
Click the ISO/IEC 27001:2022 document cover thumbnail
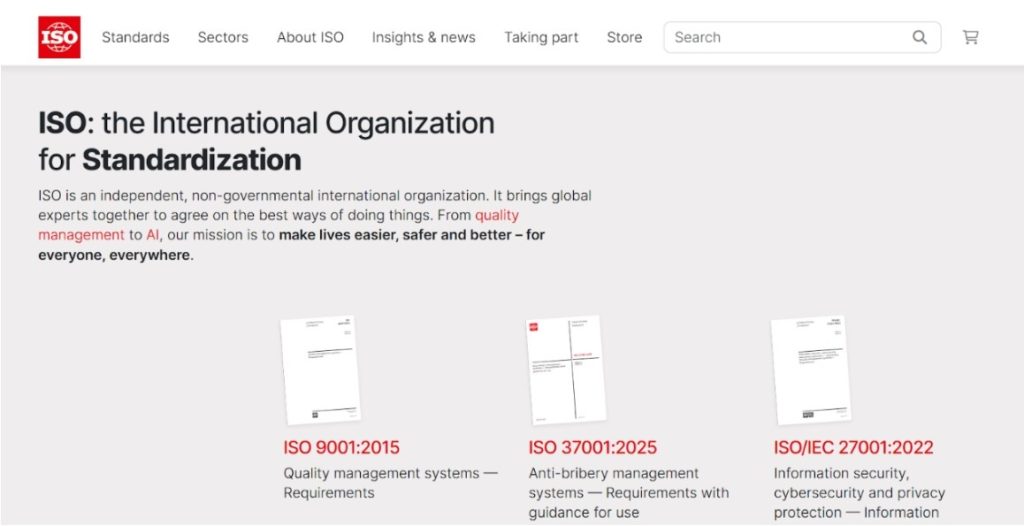(811, 370)
